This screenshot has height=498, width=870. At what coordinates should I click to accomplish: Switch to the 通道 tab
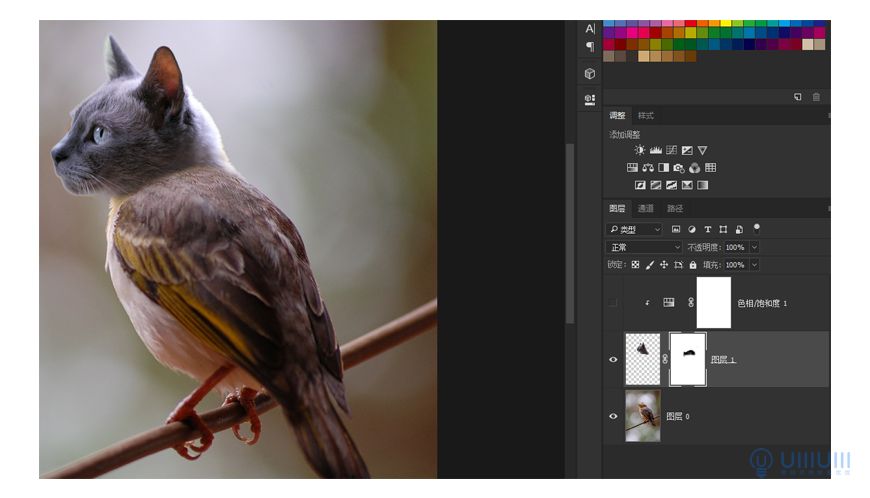click(x=646, y=209)
